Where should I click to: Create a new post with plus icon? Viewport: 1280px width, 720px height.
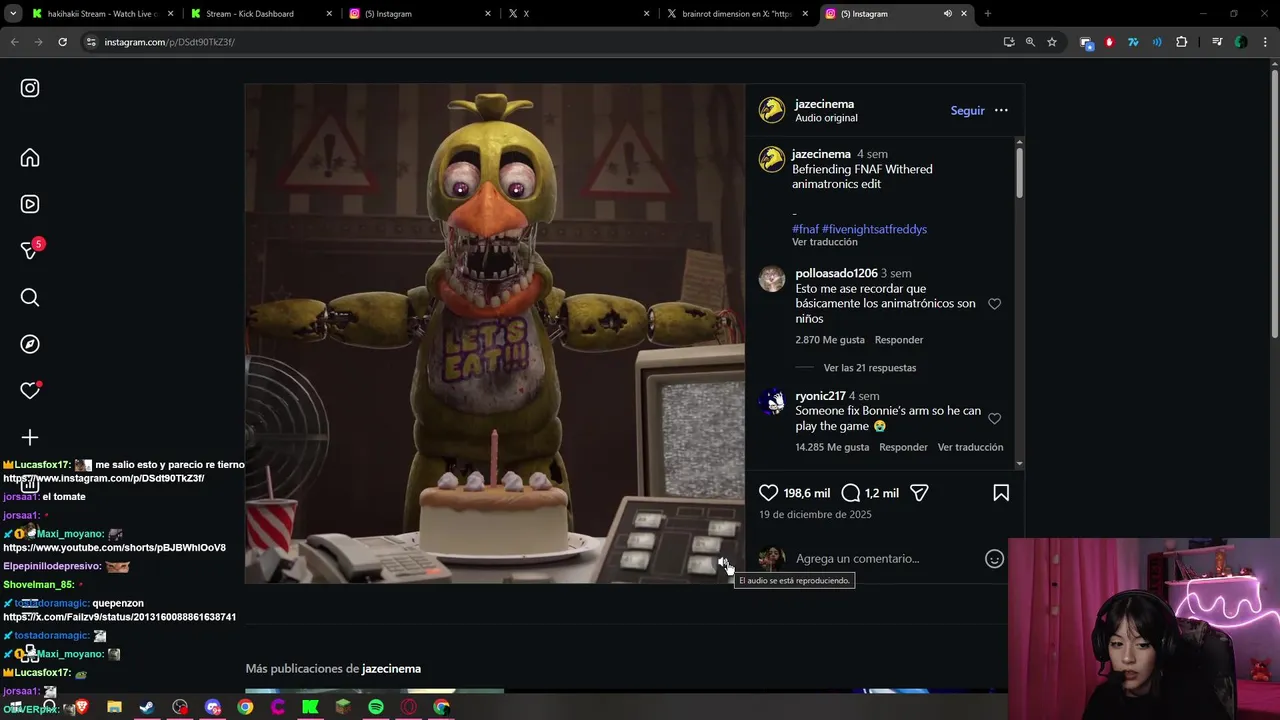(30, 437)
